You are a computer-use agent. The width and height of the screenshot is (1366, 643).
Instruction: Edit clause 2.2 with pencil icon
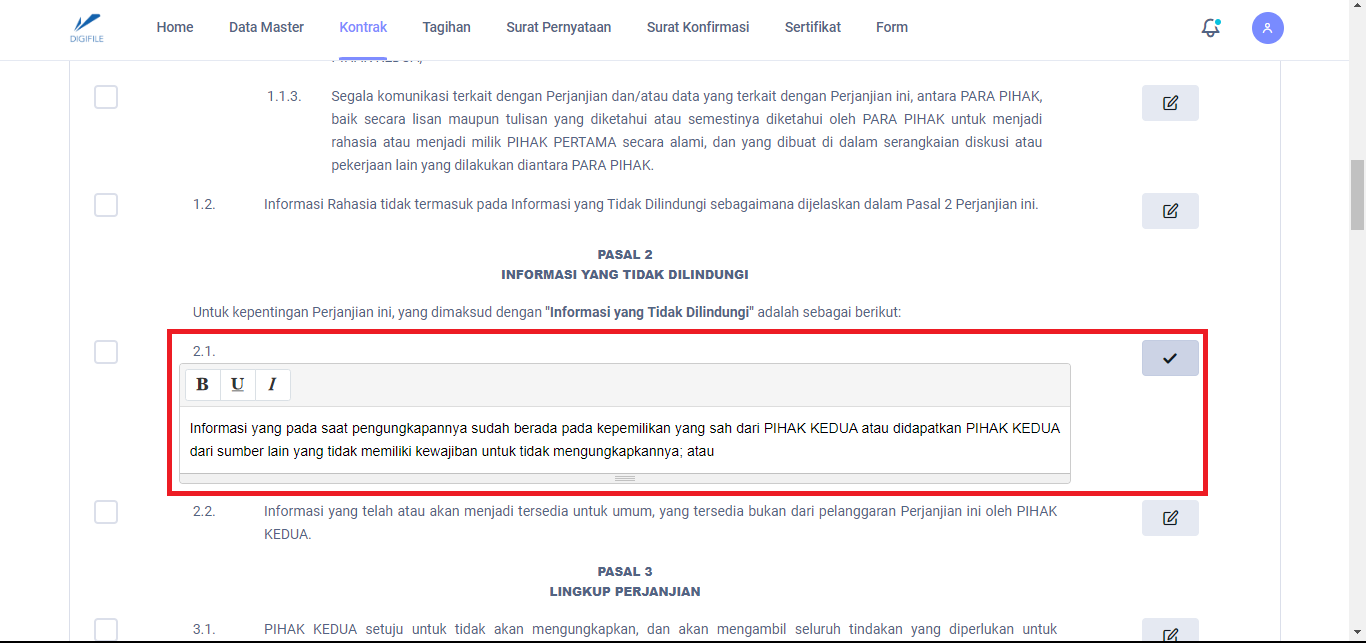coord(1170,518)
